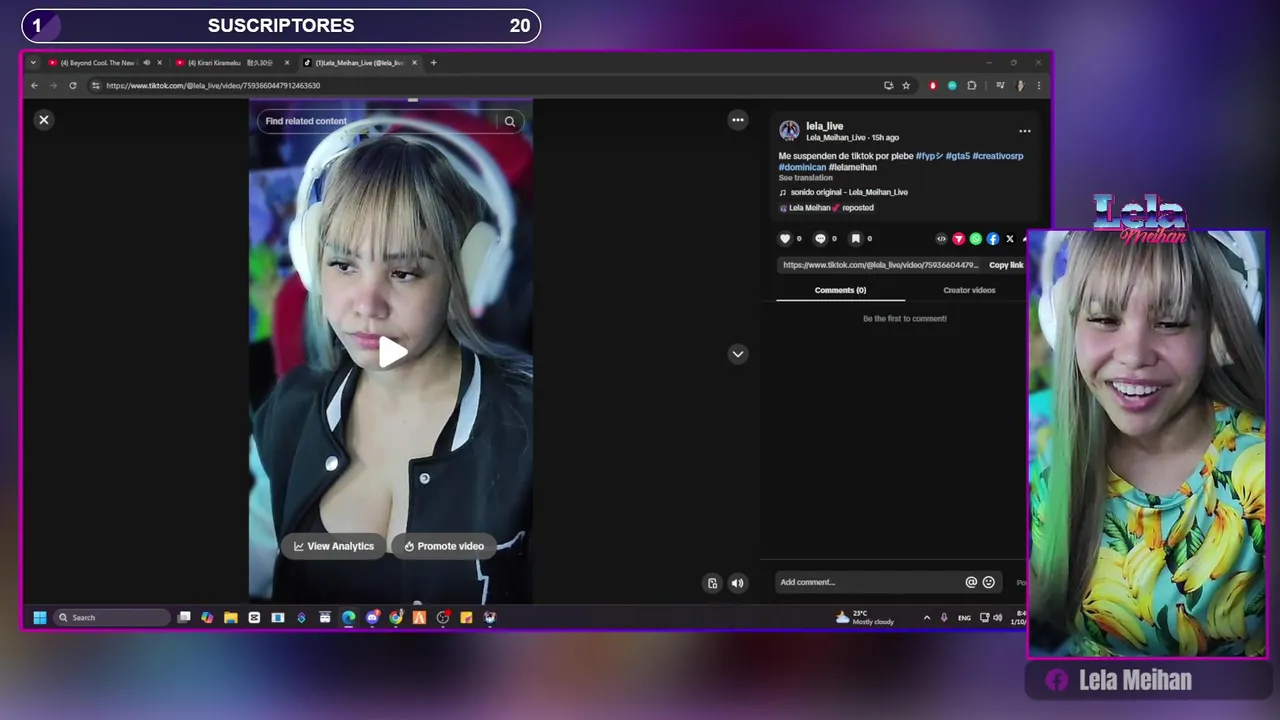1280x720 pixels.
Task: Play the paused TikTok video
Action: tap(391, 352)
